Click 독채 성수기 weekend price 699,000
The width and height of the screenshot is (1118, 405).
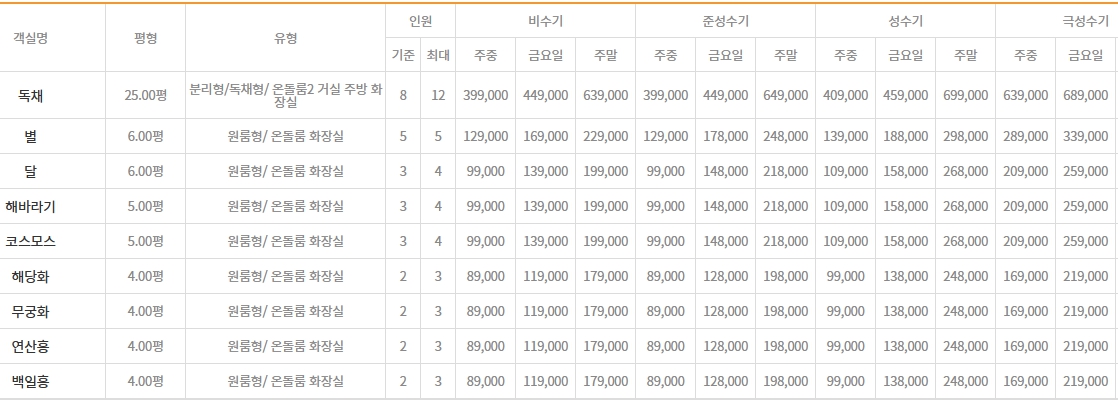(965, 95)
